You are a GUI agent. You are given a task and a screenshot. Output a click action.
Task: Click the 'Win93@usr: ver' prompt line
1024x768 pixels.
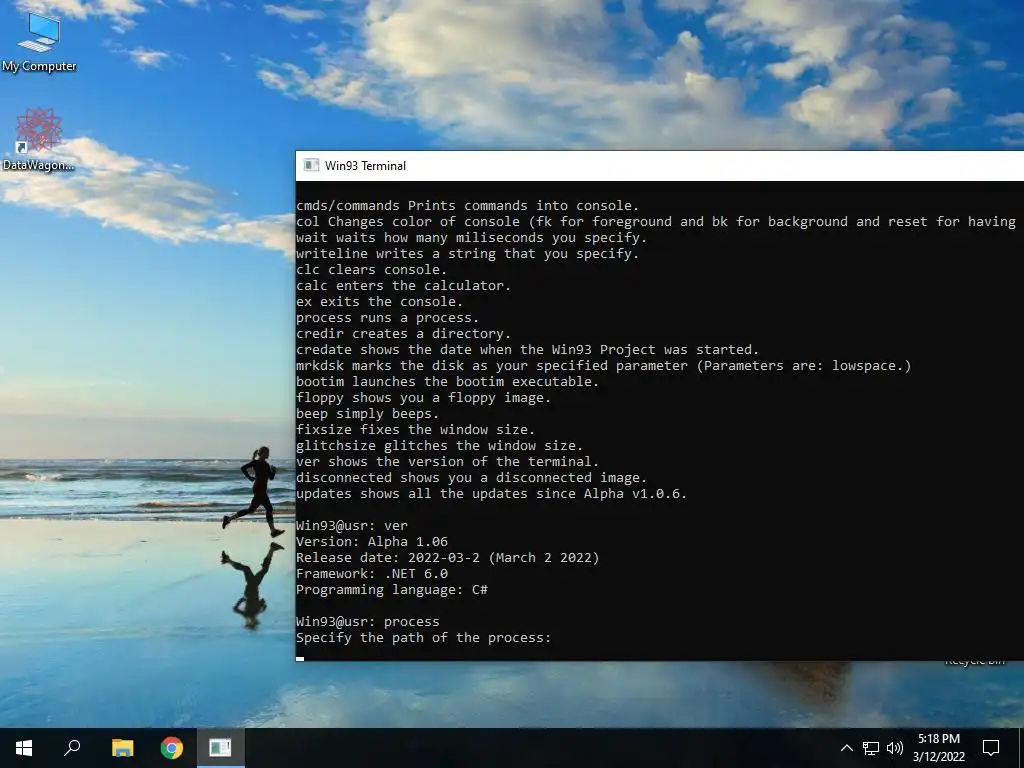[x=351, y=526]
